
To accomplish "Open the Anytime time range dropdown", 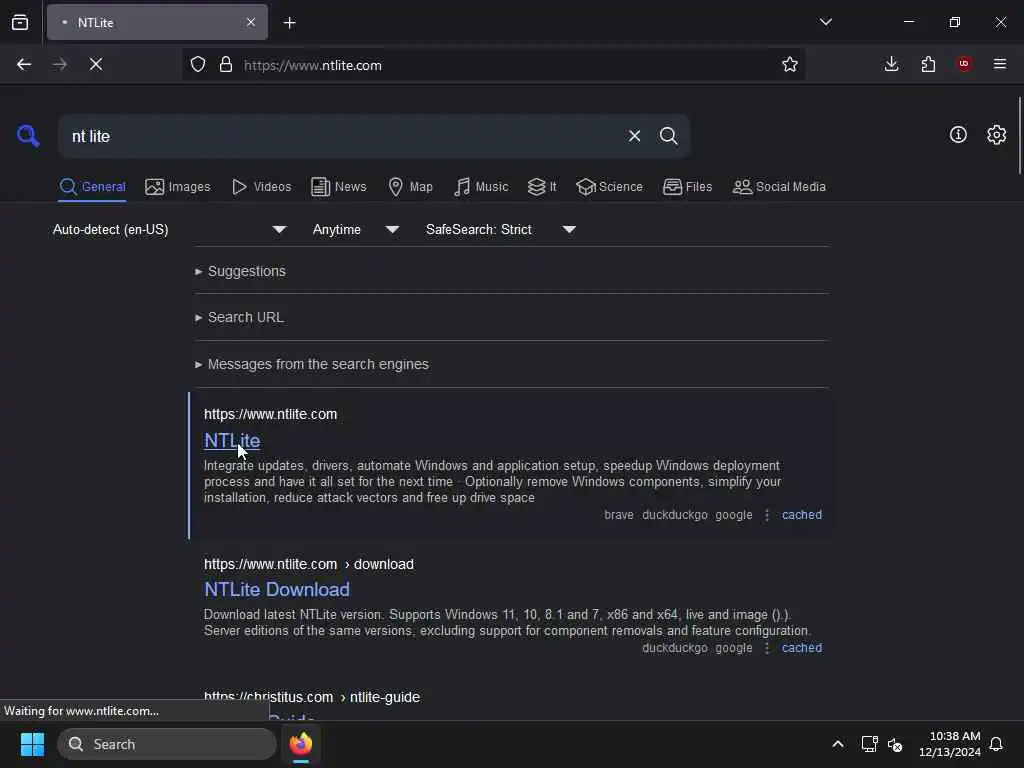I will click(355, 229).
